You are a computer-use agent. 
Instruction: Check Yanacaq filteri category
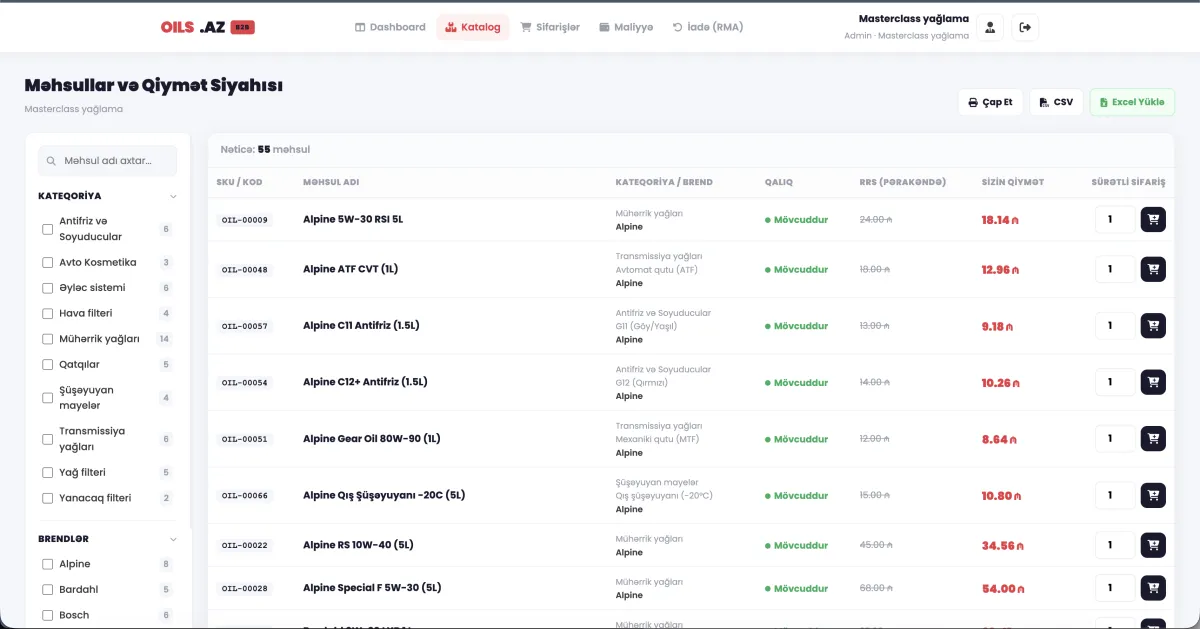coord(47,498)
